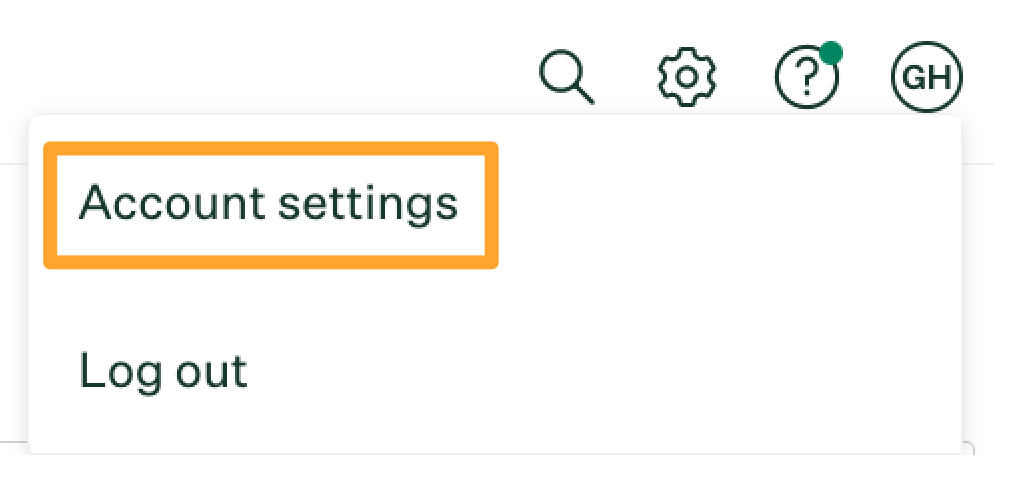Sign out using the Log out option

click(x=163, y=371)
